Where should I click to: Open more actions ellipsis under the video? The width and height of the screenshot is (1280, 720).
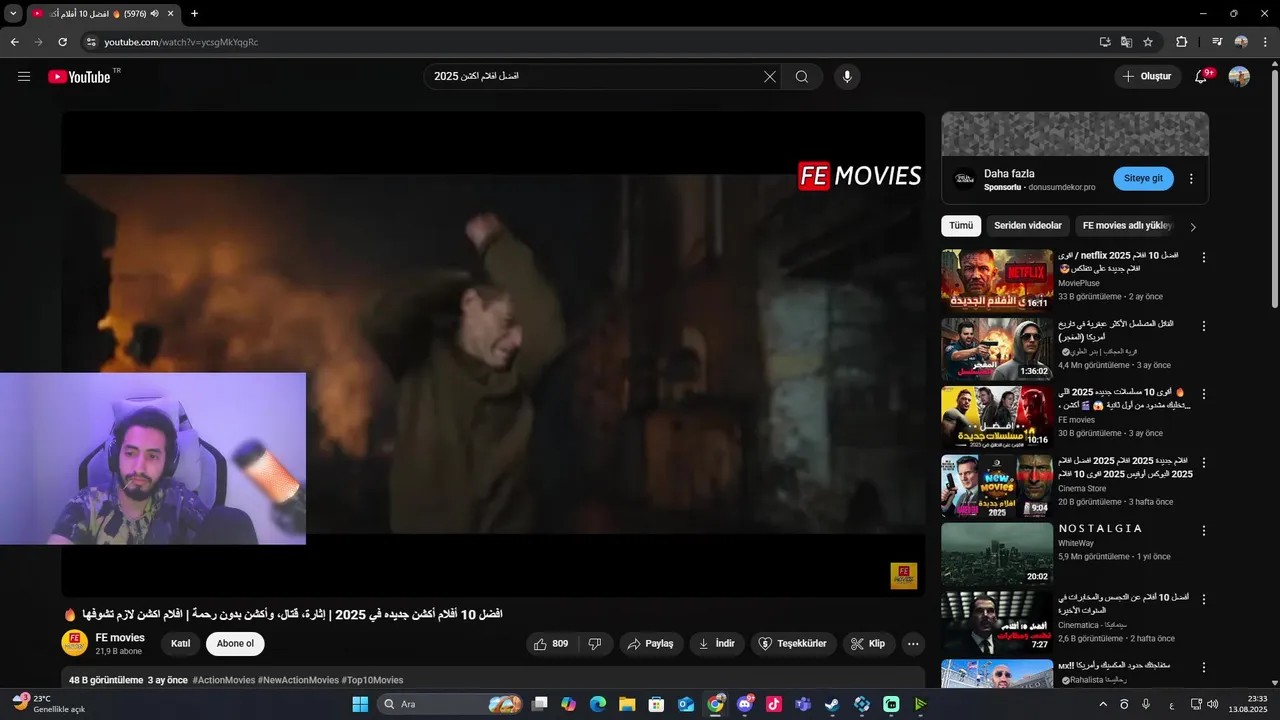(x=913, y=644)
